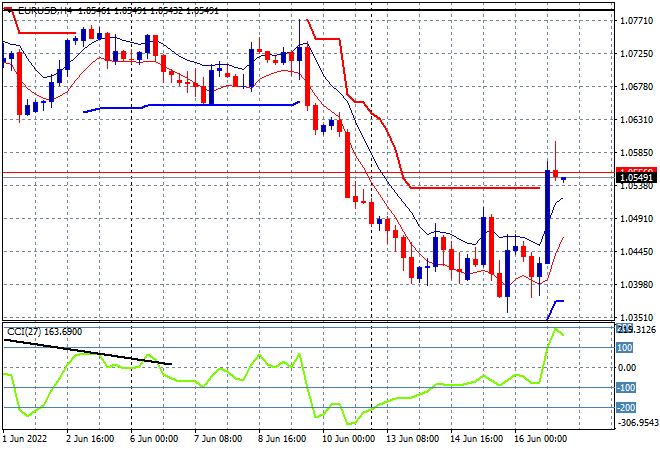The width and height of the screenshot is (660, 450).
Task: Click the CCI -100 level label
Action: click(626, 388)
